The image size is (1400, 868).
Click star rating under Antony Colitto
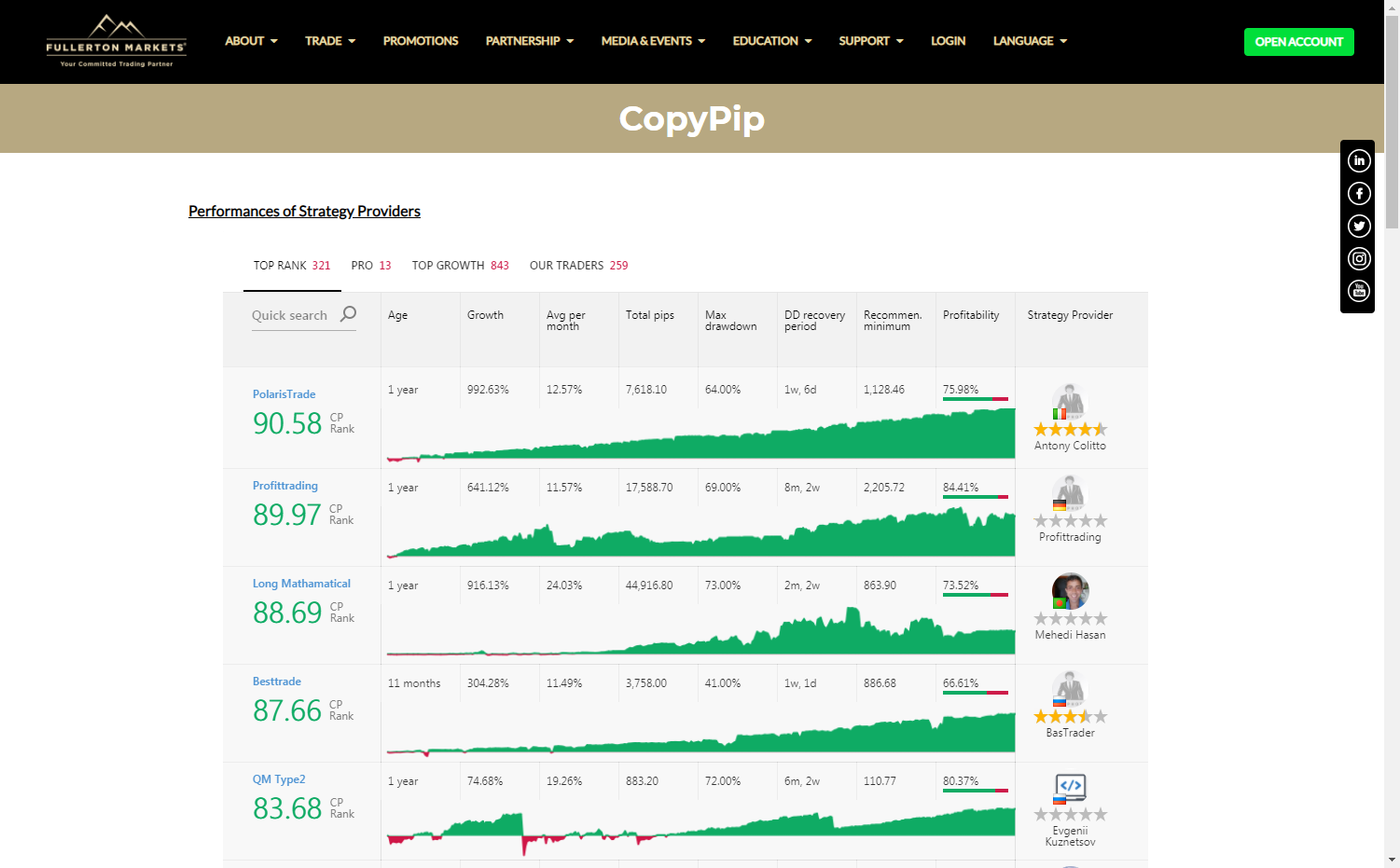(x=1070, y=429)
